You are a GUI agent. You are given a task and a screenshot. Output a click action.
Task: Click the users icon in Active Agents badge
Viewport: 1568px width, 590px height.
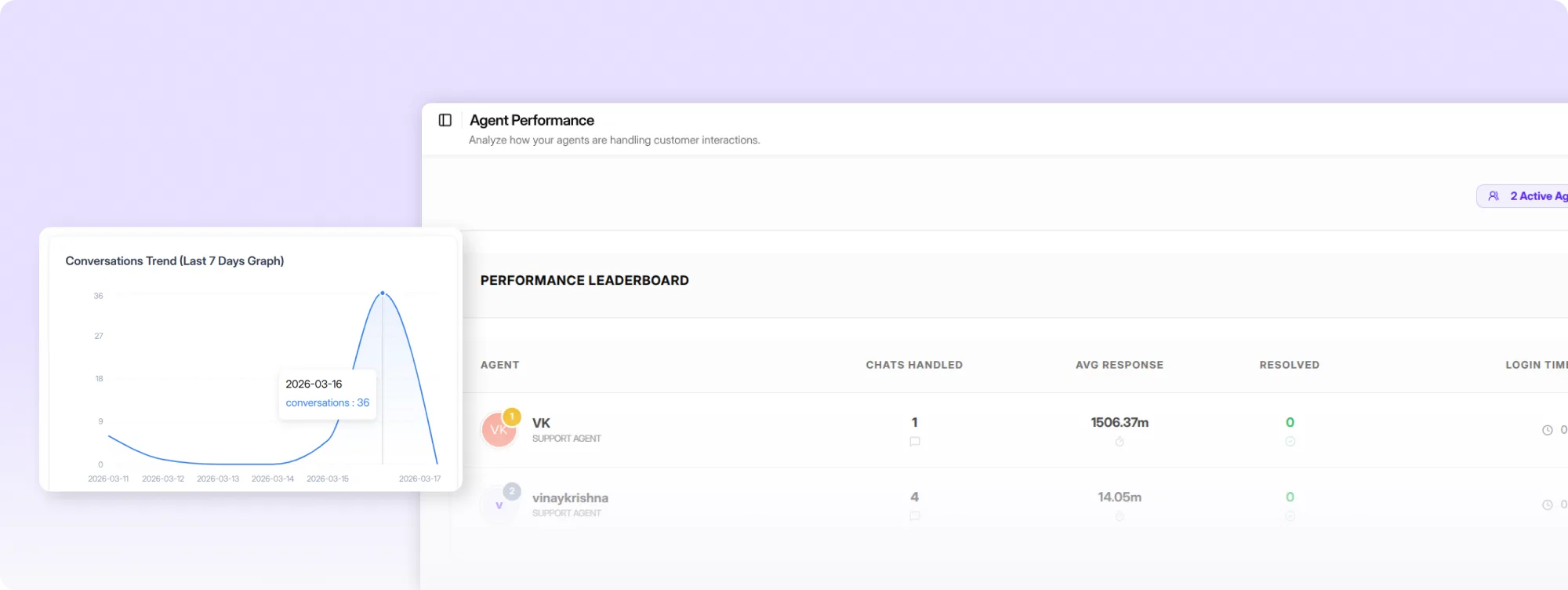tap(1494, 196)
